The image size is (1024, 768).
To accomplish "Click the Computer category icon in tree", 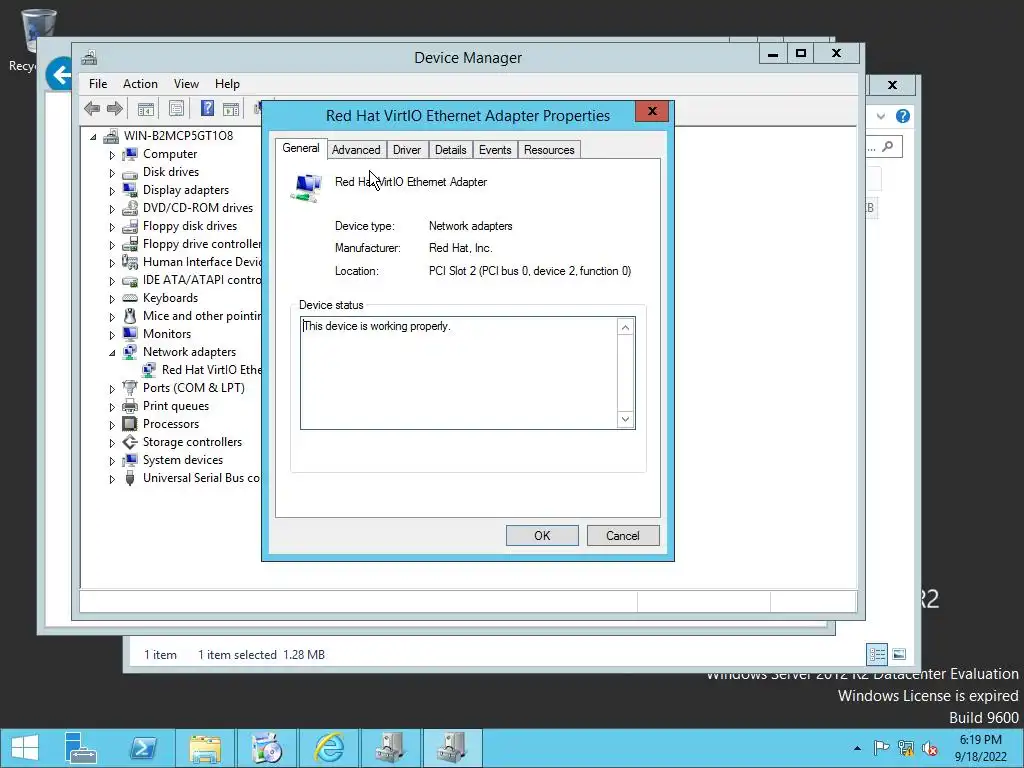I will (130, 154).
